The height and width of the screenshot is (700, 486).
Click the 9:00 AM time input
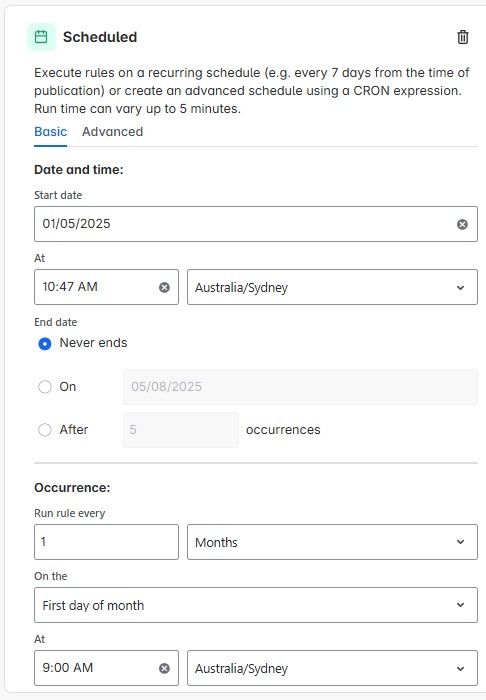click(x=106, y=668)
